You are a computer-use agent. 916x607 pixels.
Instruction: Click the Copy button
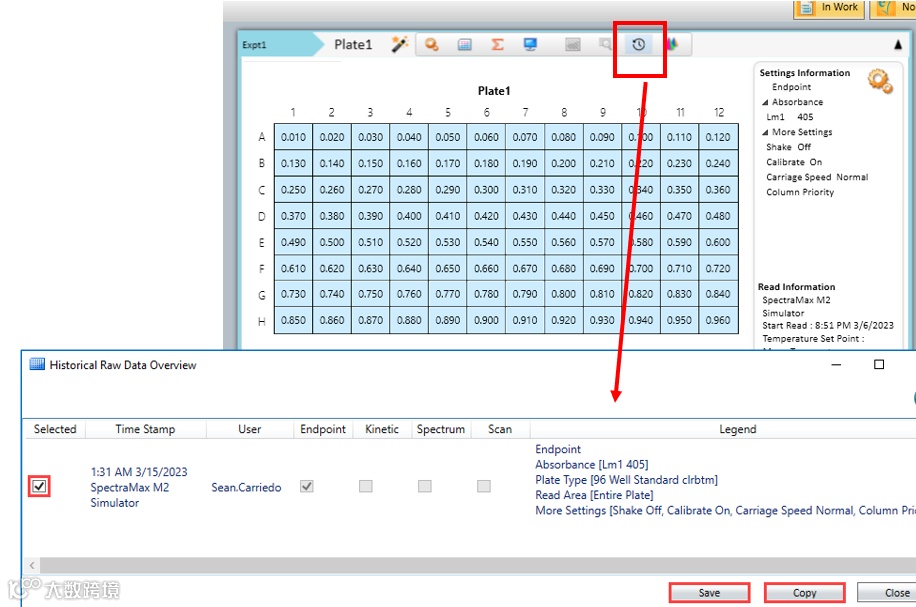pyautogui.click(x=804, y=593)
